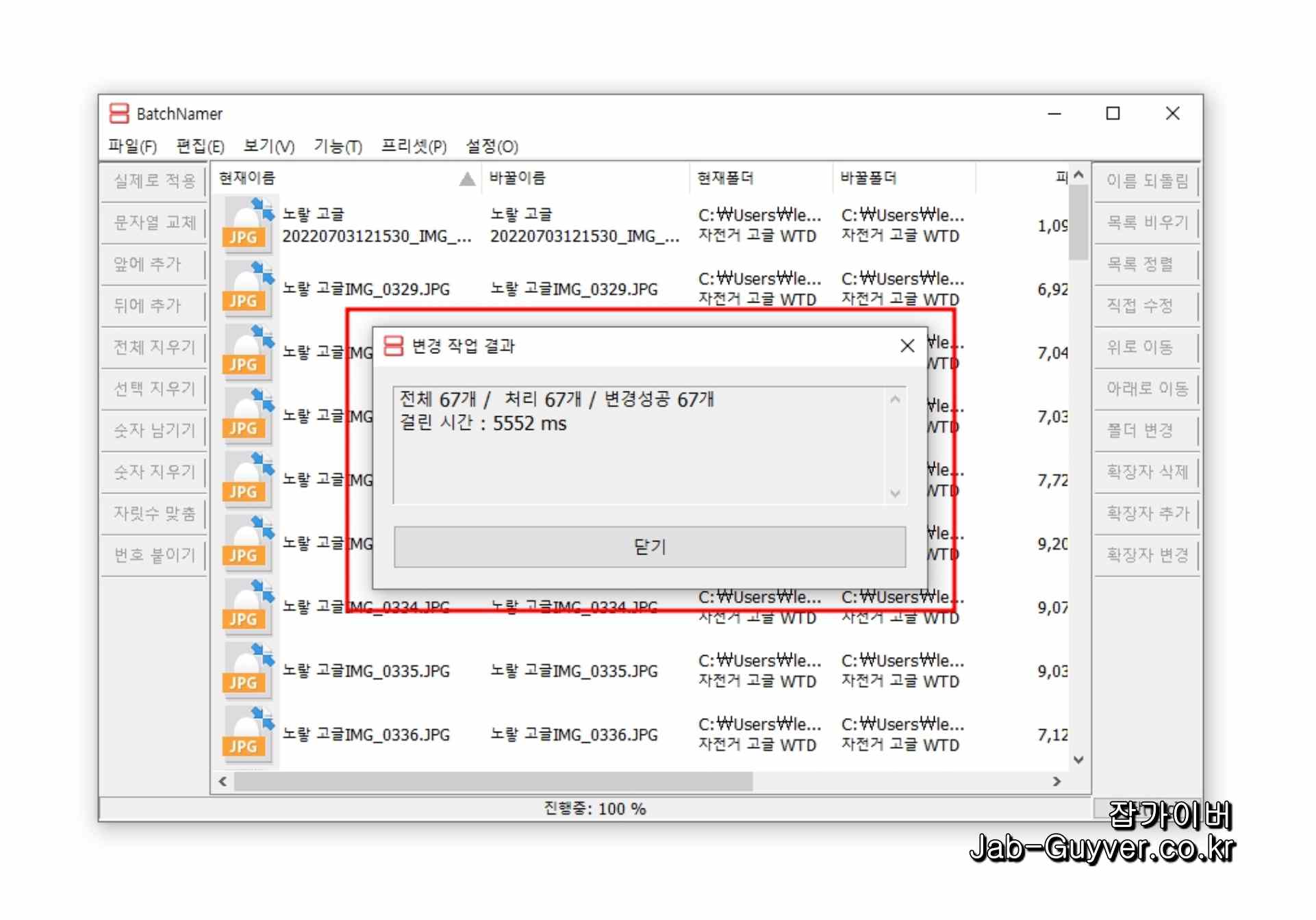
Task: Click sort arrow on 현재이름 column
Action: 467,179
